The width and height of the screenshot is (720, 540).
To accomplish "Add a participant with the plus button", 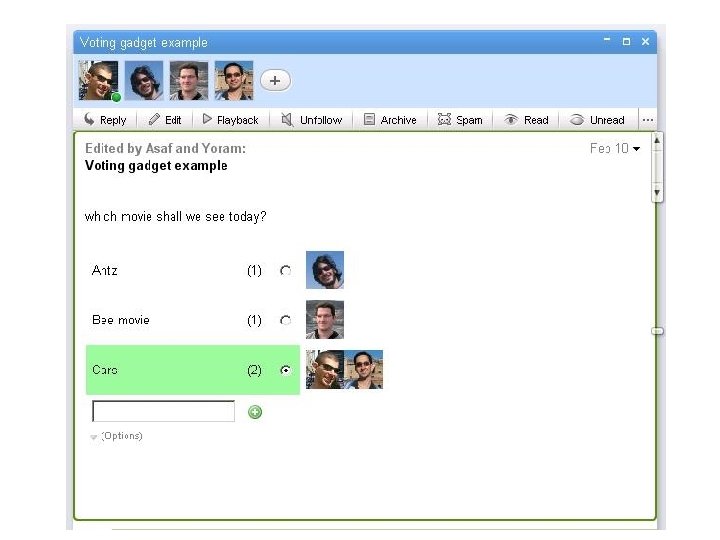I will pos(276,81).
